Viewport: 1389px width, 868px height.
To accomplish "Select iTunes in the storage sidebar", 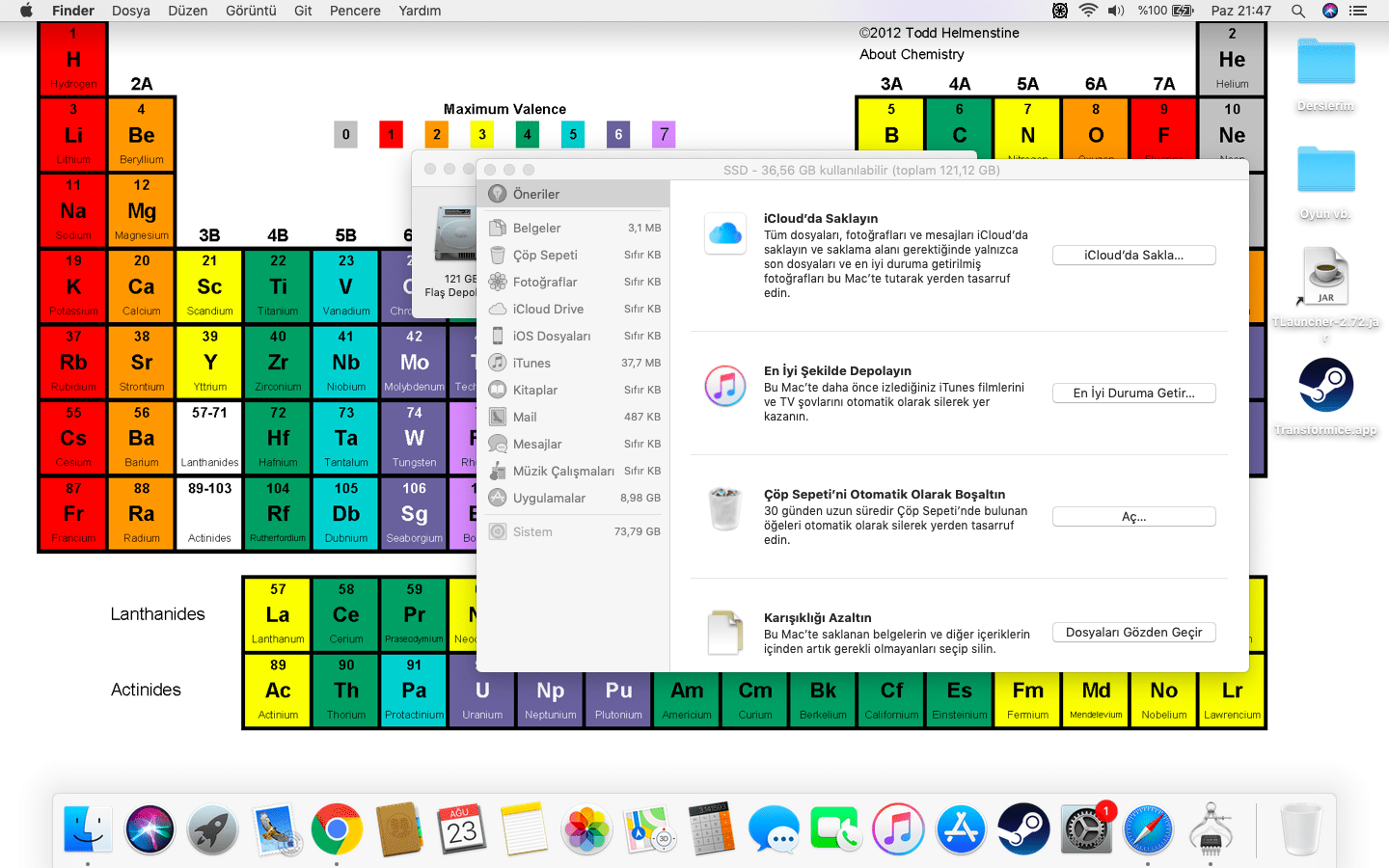I will coord(573,364).
